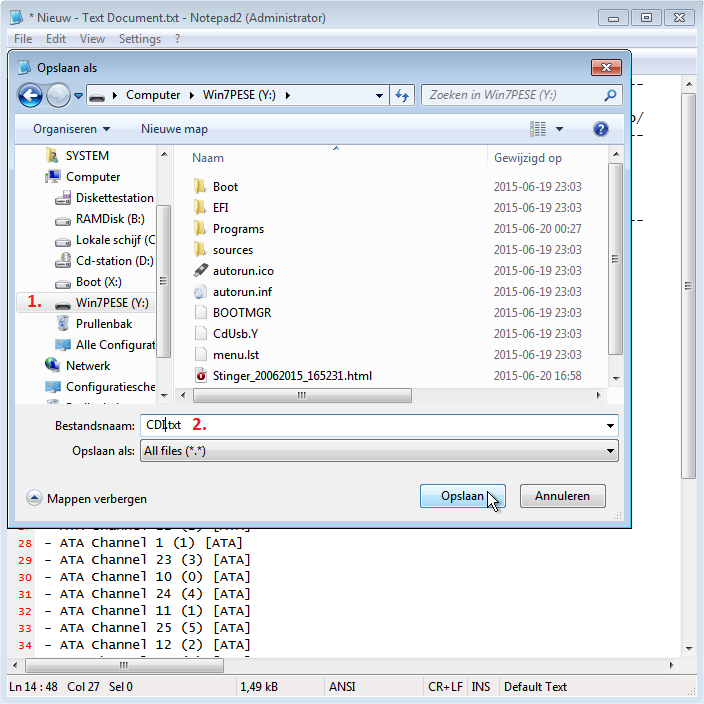The height and width of the screenshot is (704, 704).
Task: Open Notepad2 Edit menu
Action: pyautogui.click(x=56, y=39)
